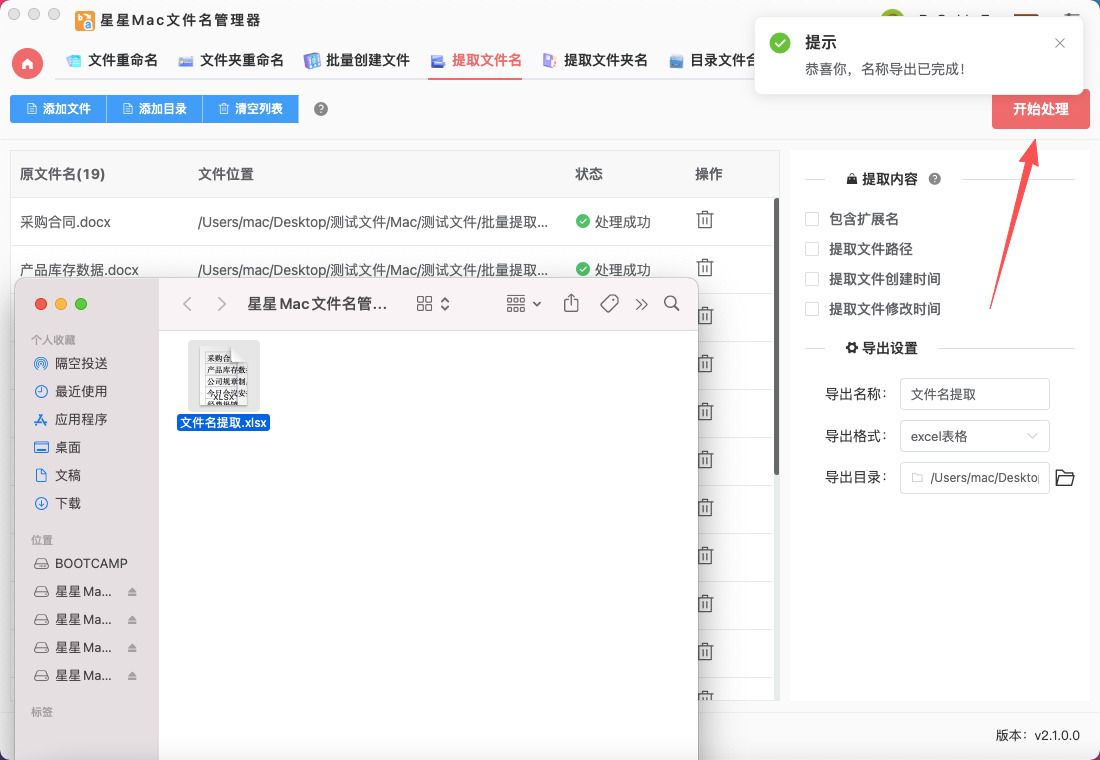1100x760 pixels.
Task: Toggle the 提取文件修改时间 checkbox
Action: click(812, 309)
